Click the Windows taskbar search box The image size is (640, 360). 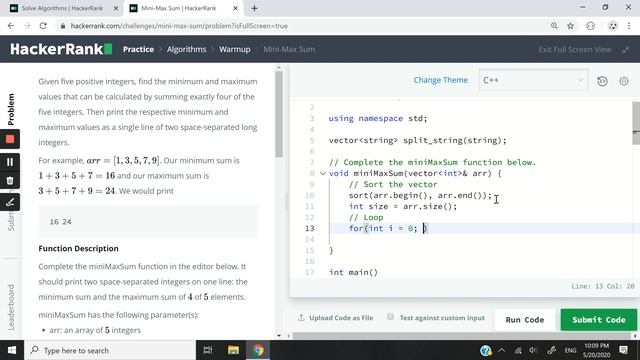[110, 350]
